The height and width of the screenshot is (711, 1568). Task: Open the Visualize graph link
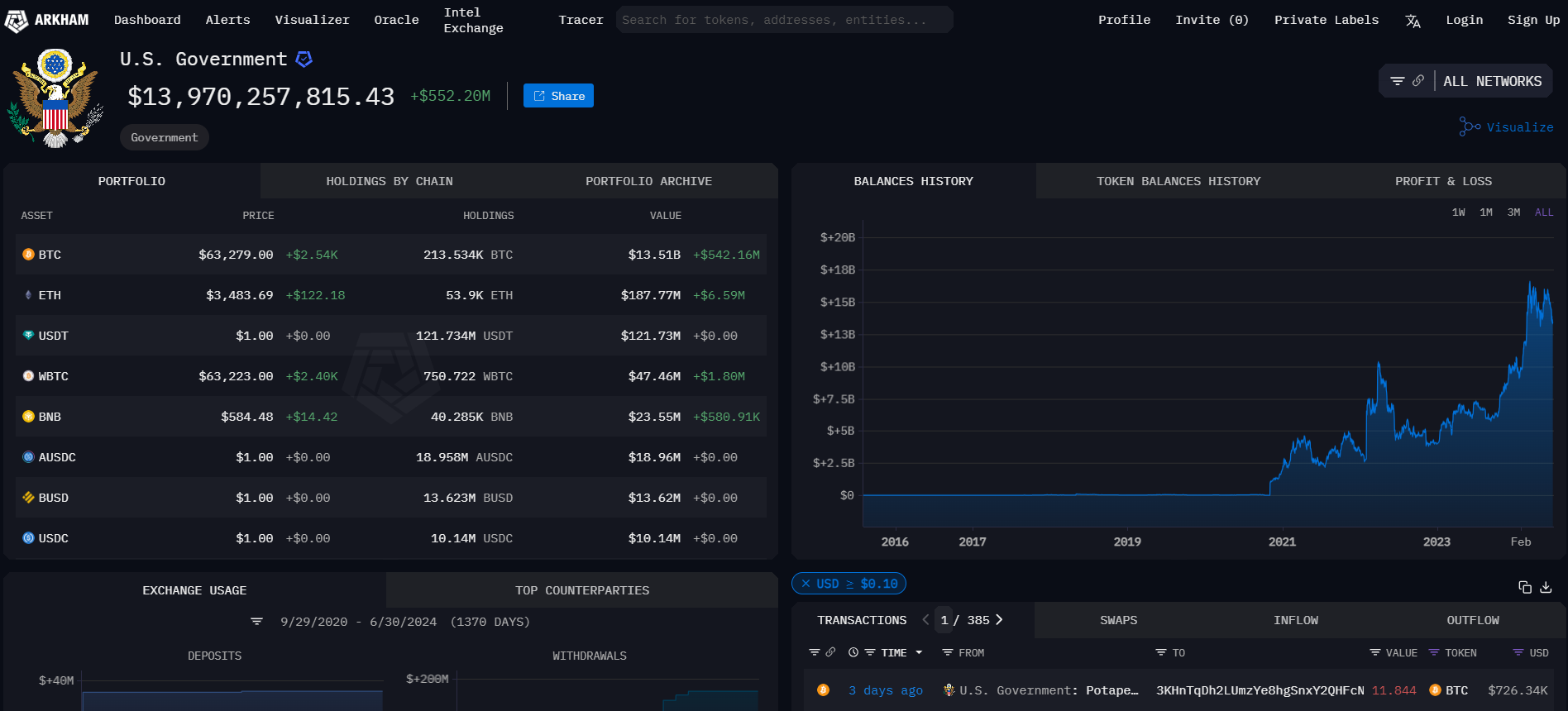click(x=1506, y=127)
